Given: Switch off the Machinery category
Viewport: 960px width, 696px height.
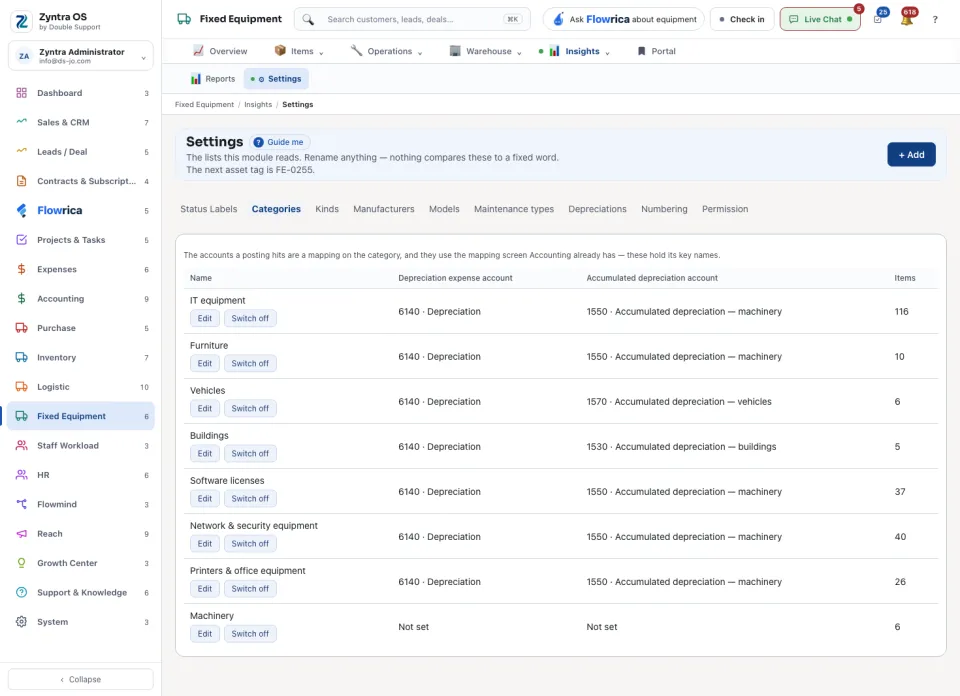Looking at the screenshot, I should point(250,634).
